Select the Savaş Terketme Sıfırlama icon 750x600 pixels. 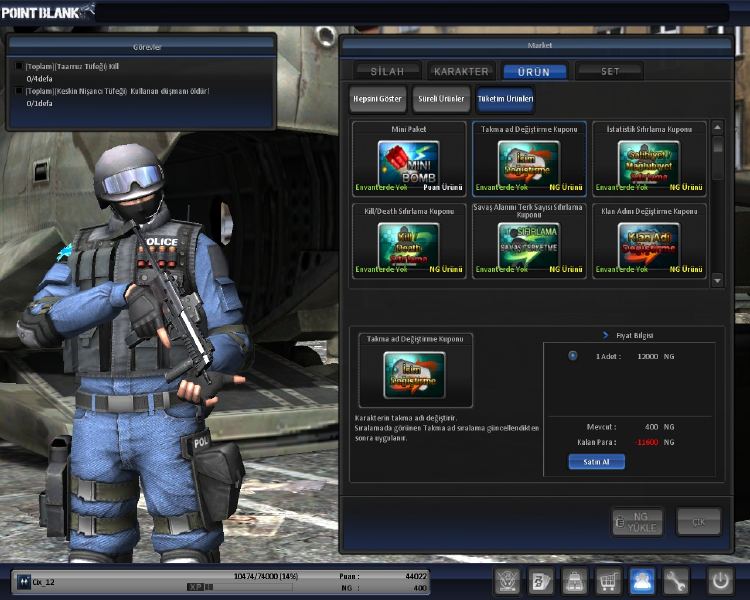pos(529,245)
